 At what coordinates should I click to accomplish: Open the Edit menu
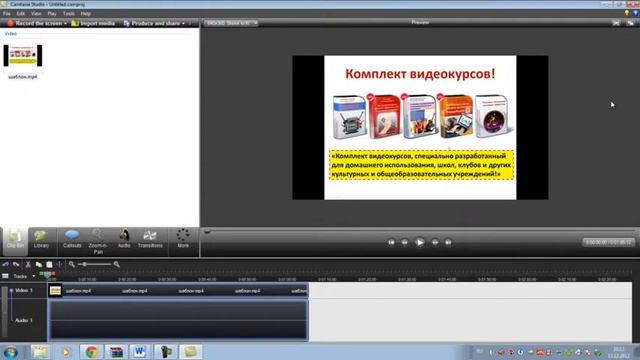[21, 13]
